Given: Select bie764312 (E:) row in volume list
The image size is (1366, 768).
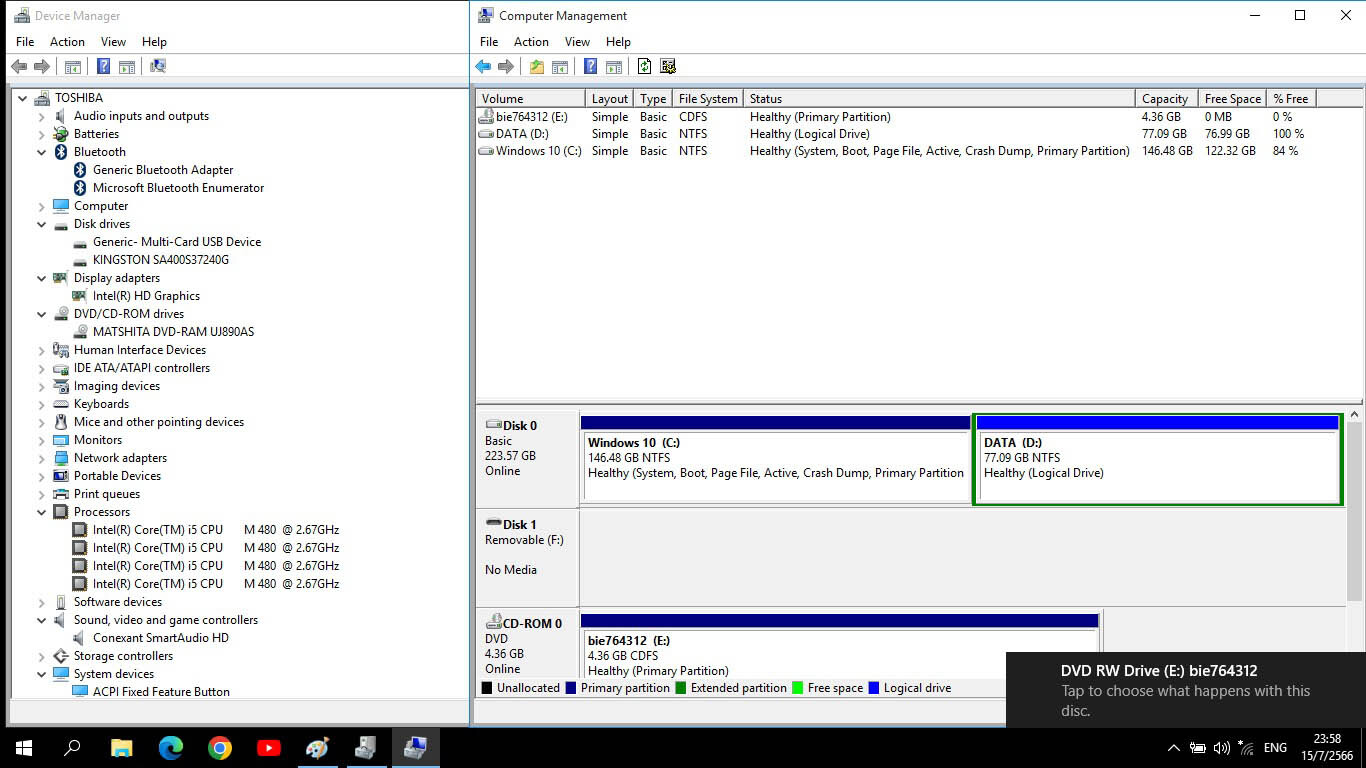Looking at the screenshot, I should point(918,117).
